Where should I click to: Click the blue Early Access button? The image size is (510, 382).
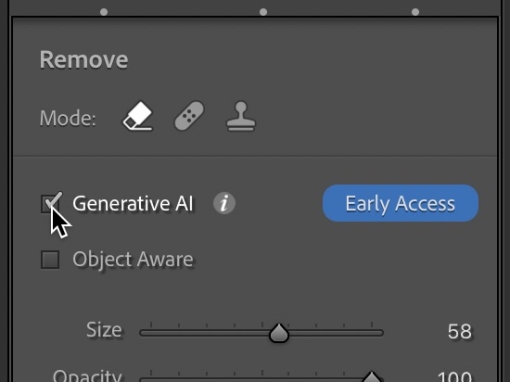pos(400,203)
